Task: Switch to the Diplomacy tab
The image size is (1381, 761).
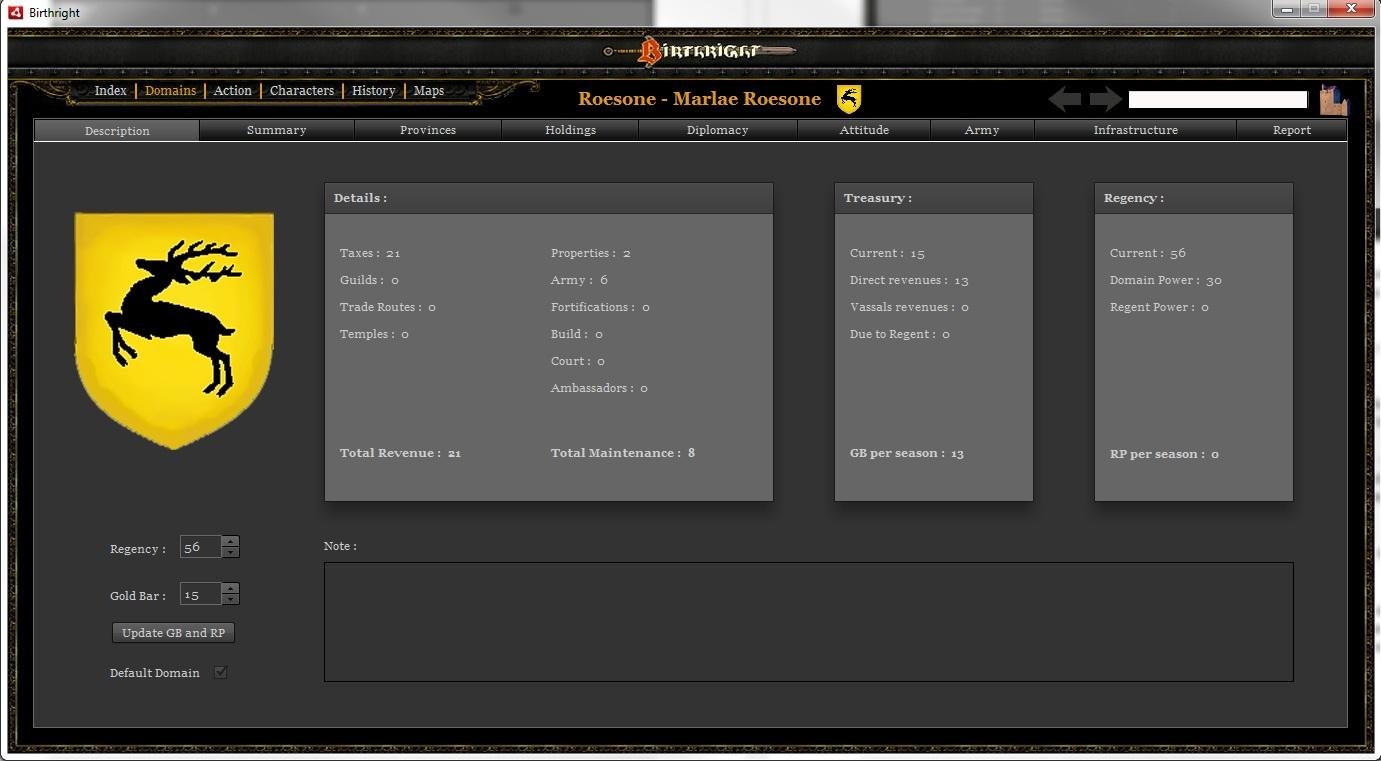Action: coord(718,130)
